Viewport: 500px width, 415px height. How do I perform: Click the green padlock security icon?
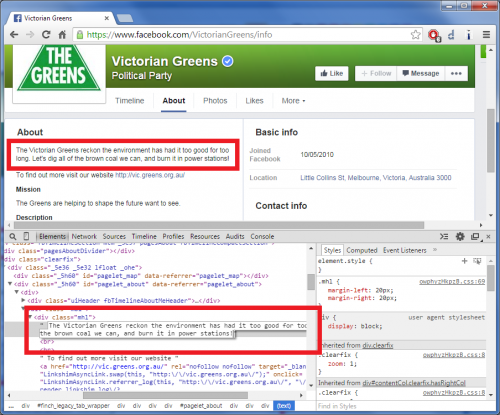pos(80,35)
